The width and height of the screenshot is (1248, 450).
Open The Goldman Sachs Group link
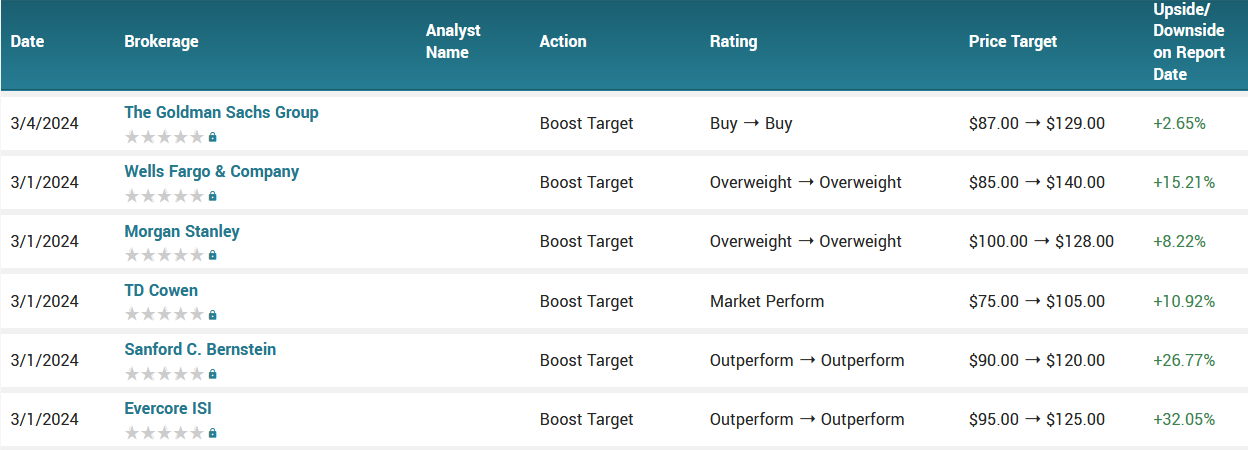pos(221,112)
